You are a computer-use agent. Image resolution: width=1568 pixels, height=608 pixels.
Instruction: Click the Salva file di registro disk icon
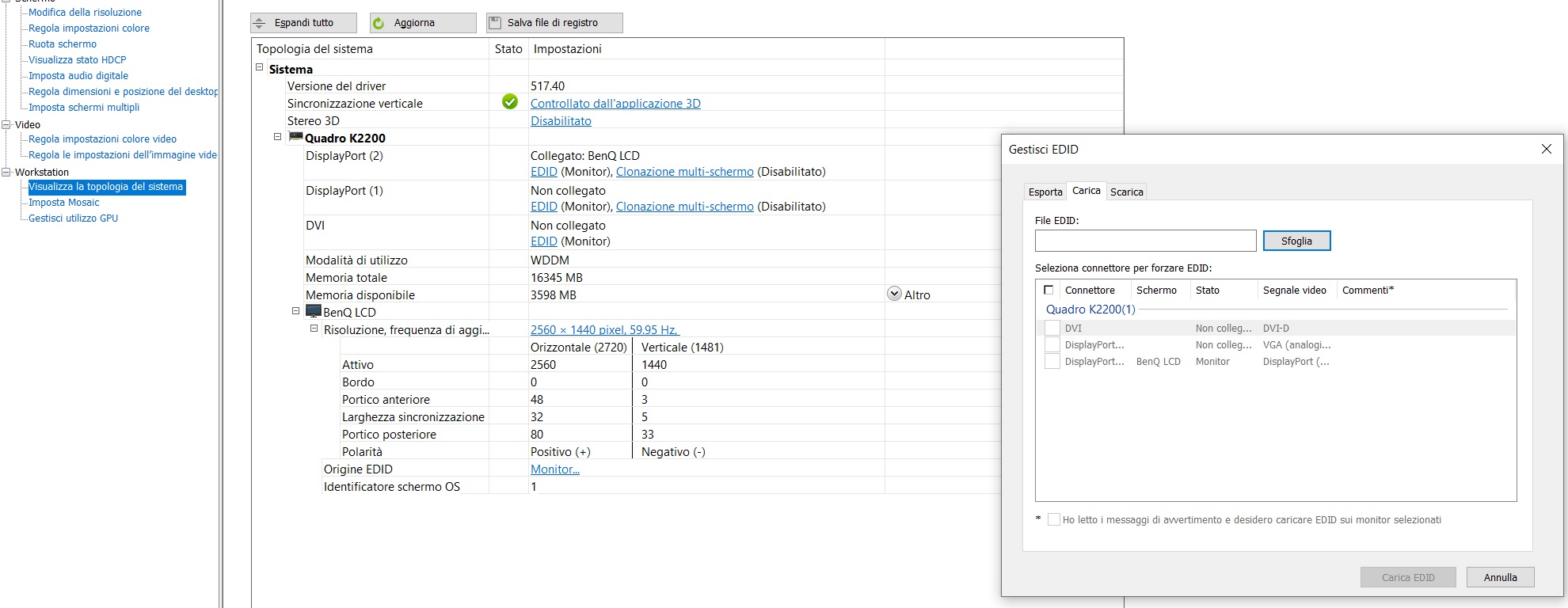(x=495, y=23)
